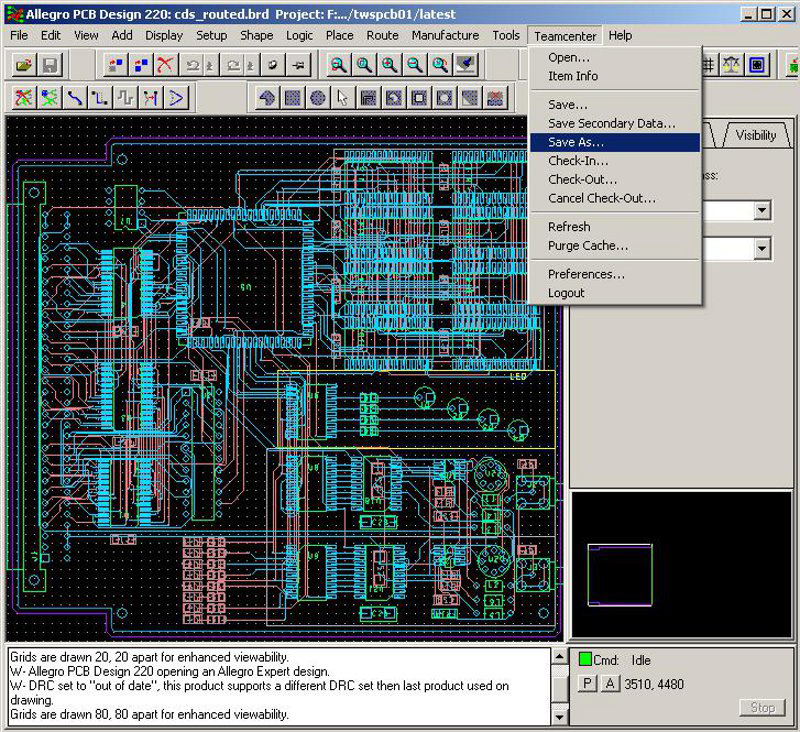Toggle the grid hash icon
Image resolution: width=800 pixels, height=732 pixels.
click(709, 65)
